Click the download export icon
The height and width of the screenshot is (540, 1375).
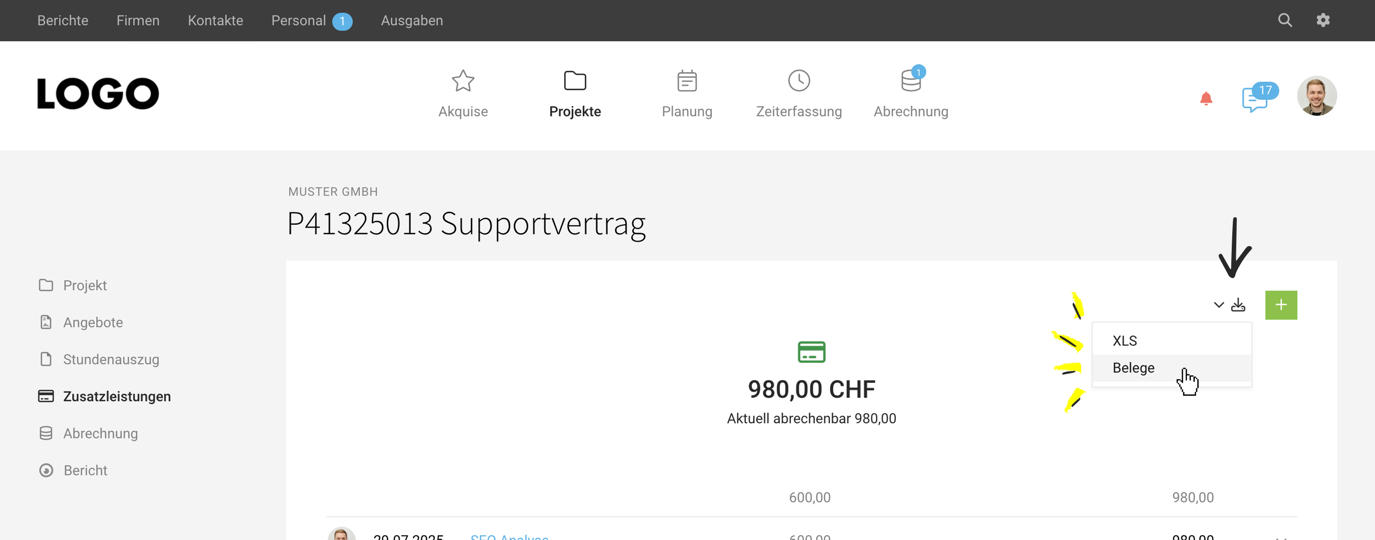pyautogui.click(x=1238, y=305)
